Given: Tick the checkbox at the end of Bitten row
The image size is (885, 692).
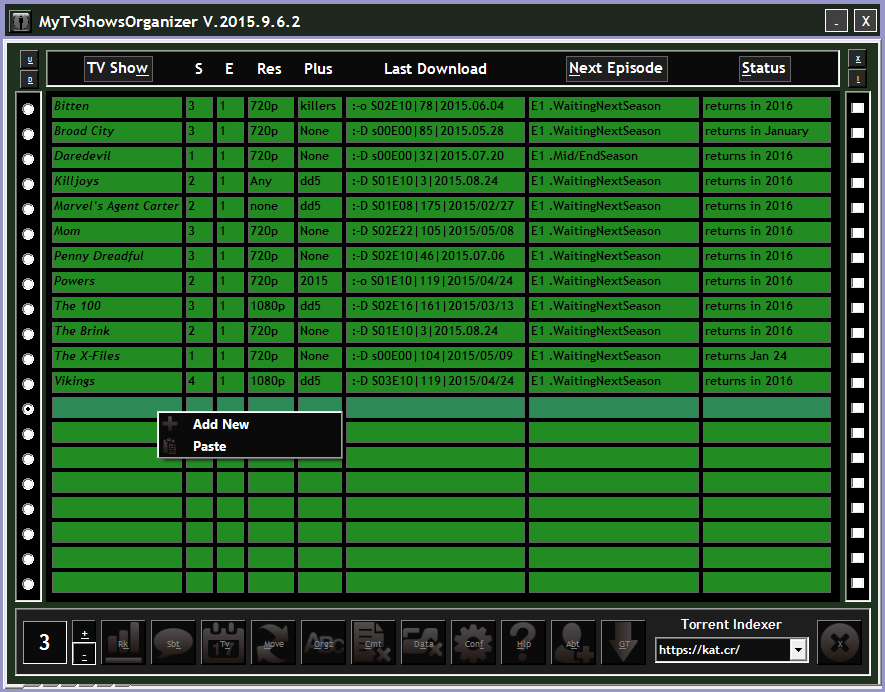Looking at the screenshot, I should click(x=857, y=108).
